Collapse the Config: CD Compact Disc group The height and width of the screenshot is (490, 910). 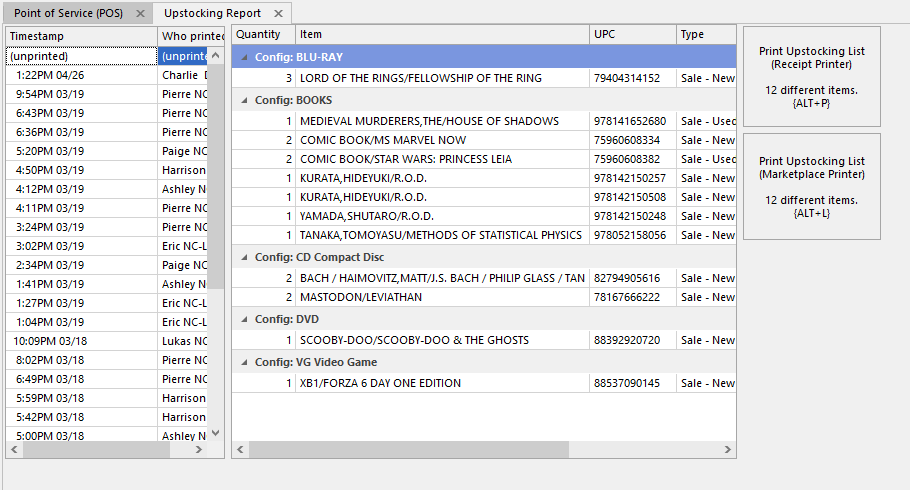[x=244, y=257]
